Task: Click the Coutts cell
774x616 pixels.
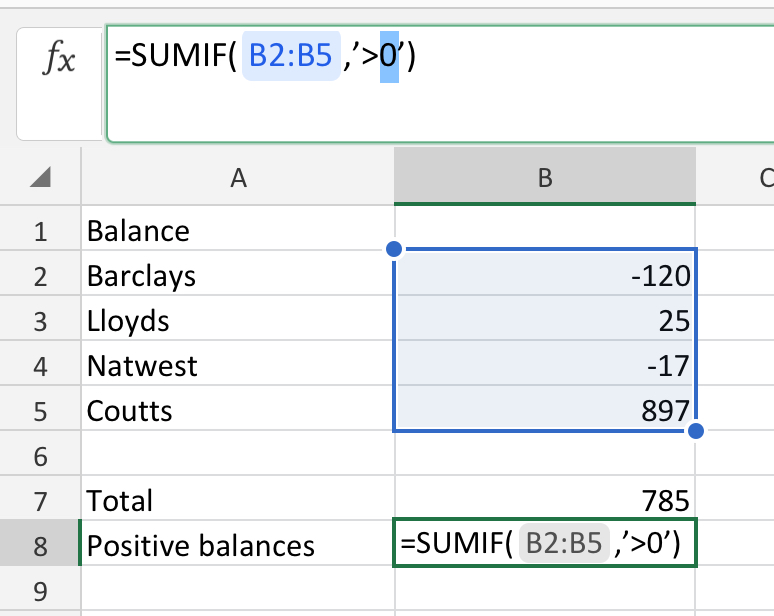Action: pyautogui.click(x=238, y=410)
